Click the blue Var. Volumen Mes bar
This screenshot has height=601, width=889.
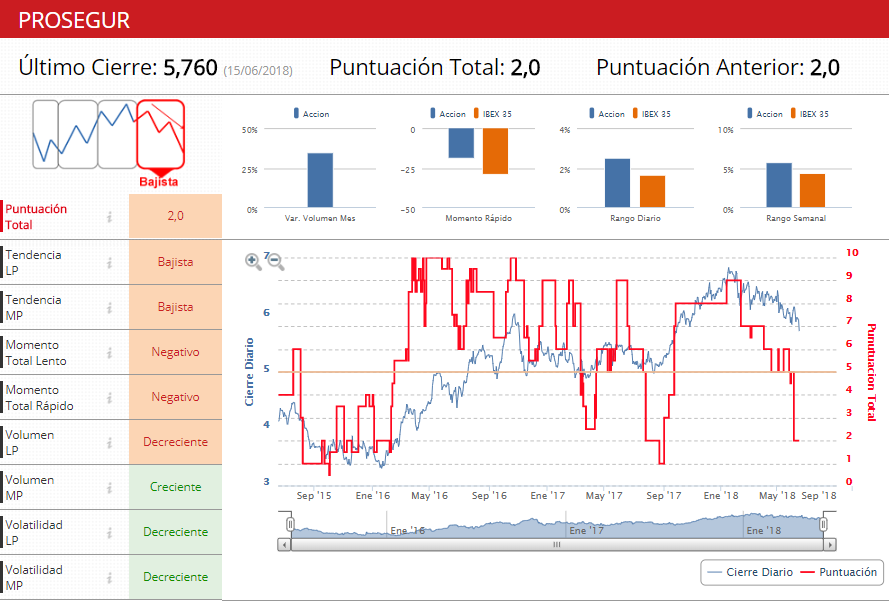[x=320, y=180]
